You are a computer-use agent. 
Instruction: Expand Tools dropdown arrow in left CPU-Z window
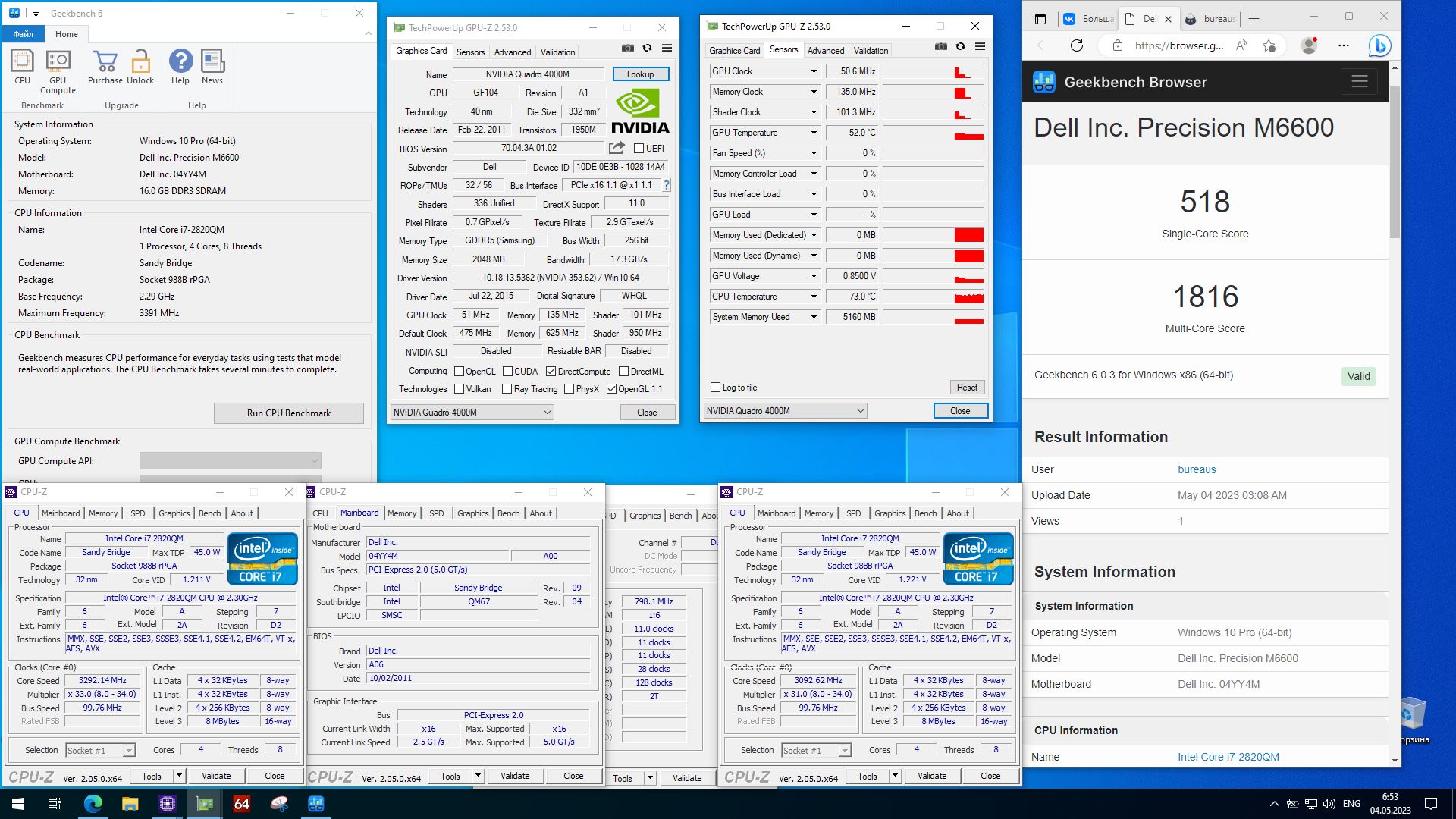[x=179, y=776]
